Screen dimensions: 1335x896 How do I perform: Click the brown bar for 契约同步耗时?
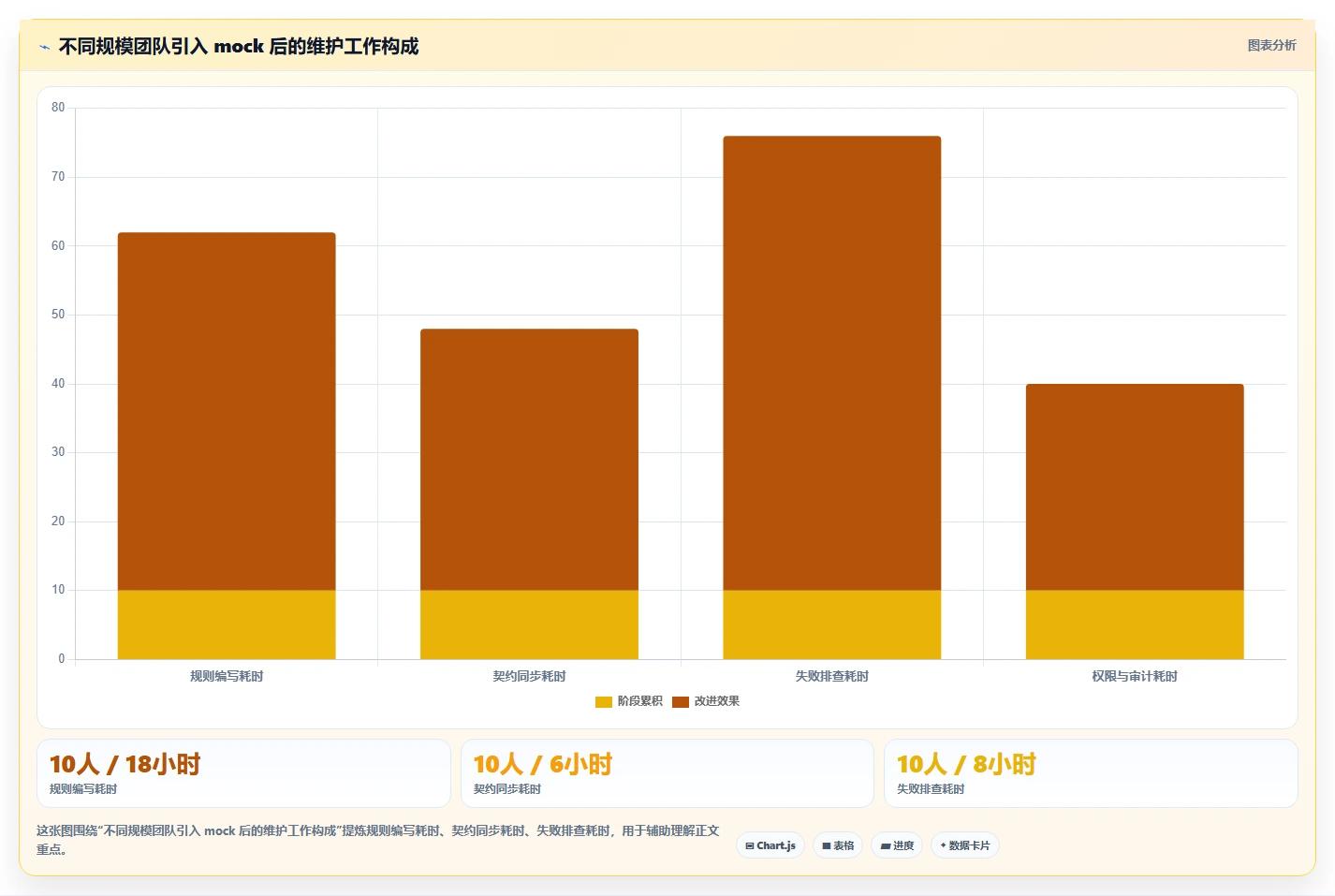(529, 460)
